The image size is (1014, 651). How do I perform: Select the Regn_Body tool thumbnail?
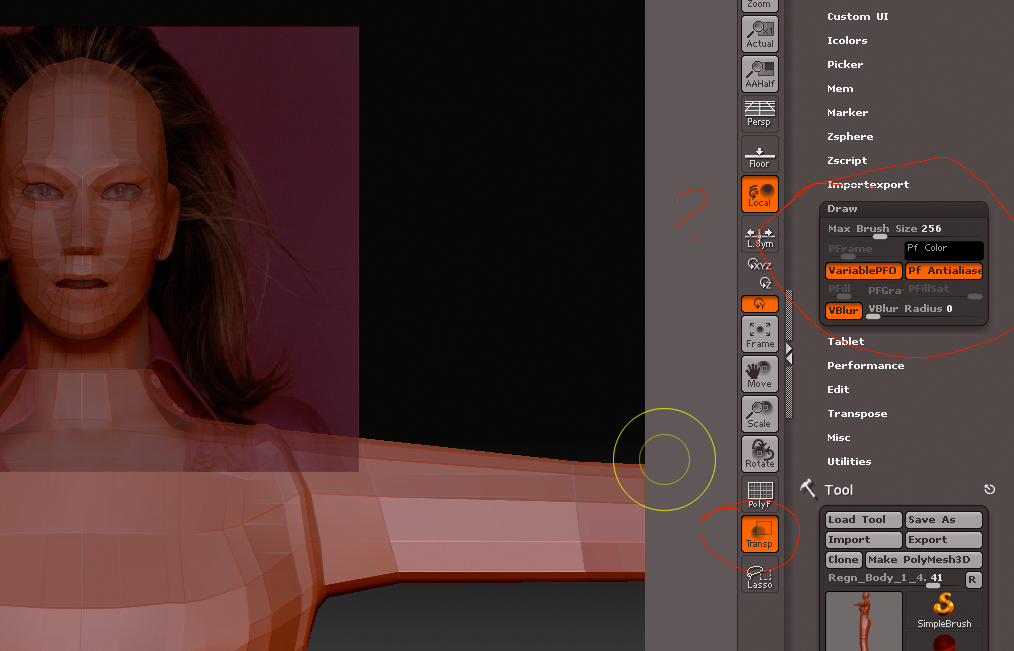tap(864, 621)
